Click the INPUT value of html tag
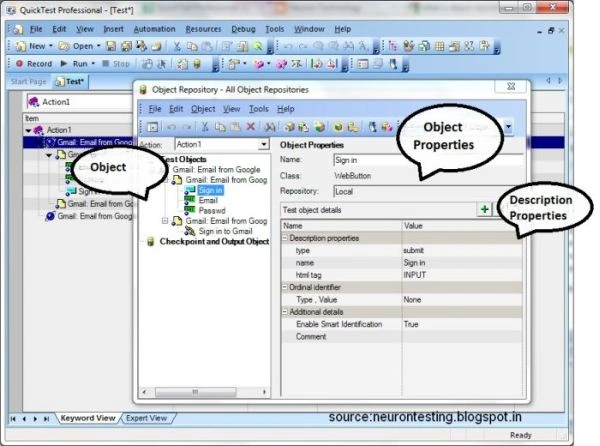 [x=414, y=275]
